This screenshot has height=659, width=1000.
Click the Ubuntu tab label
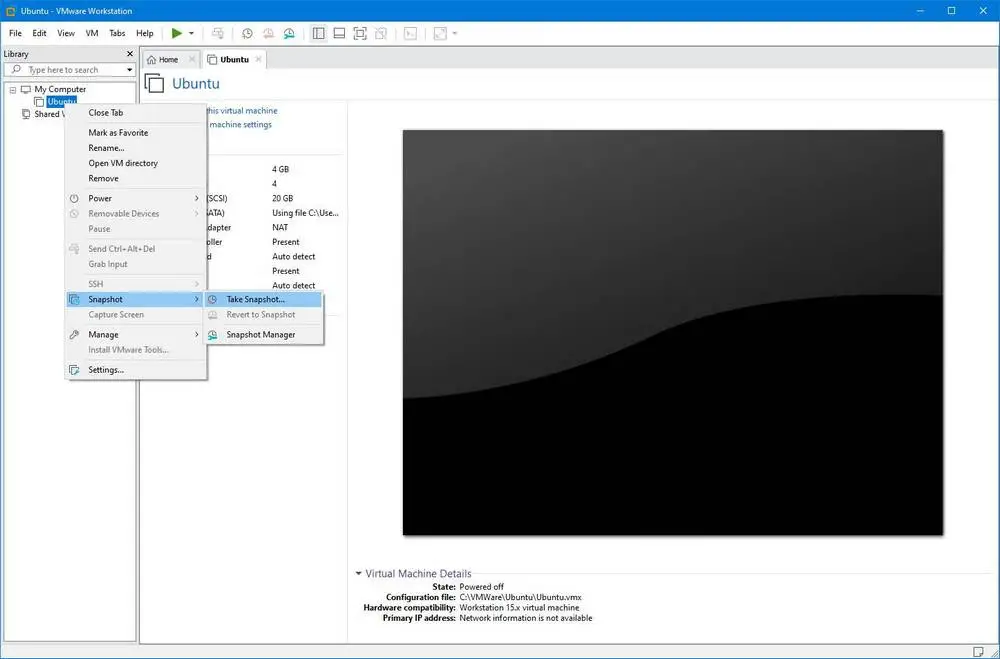(234, 59)
